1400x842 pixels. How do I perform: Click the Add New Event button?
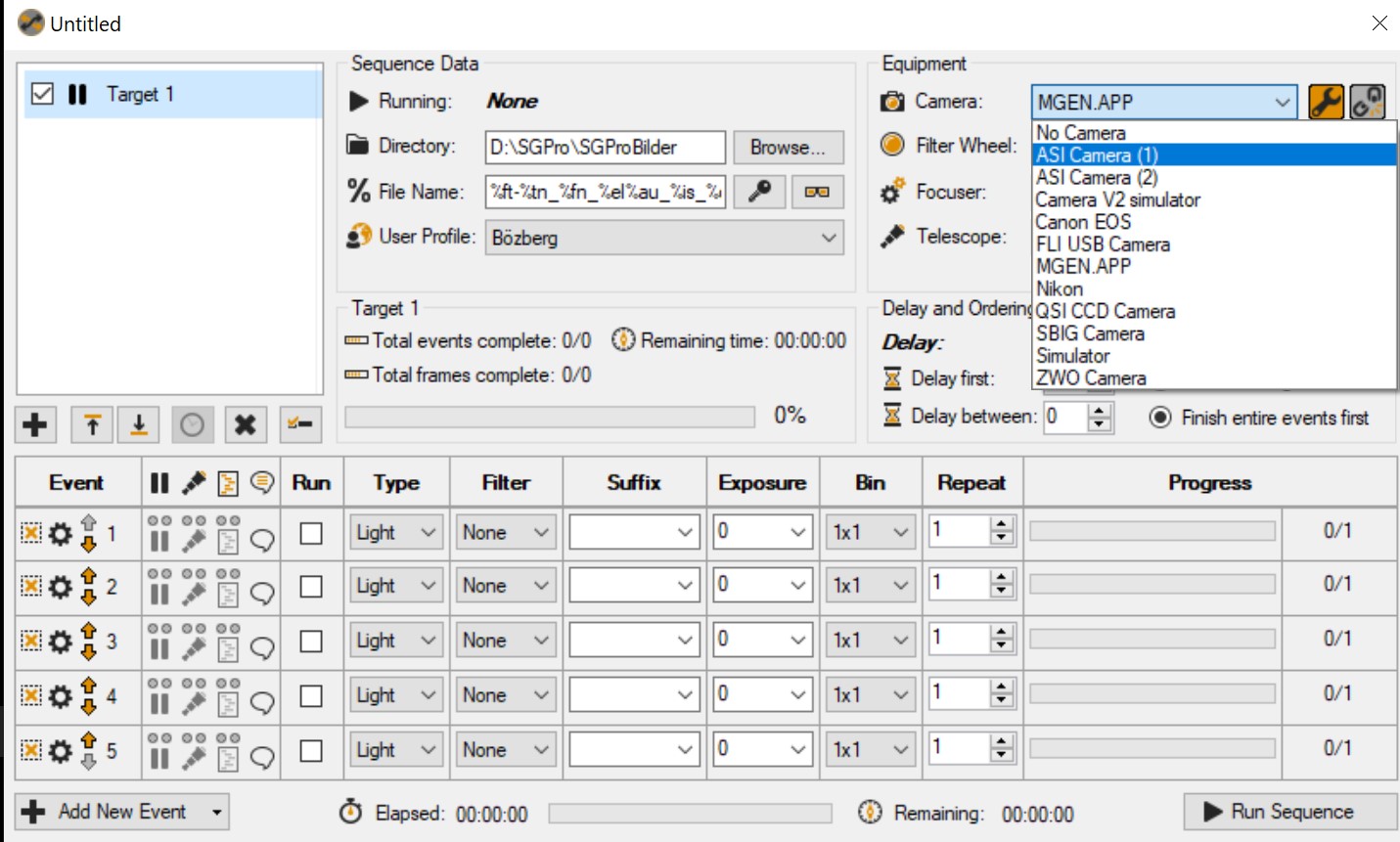pyautogui.click(x=121, y=812)
